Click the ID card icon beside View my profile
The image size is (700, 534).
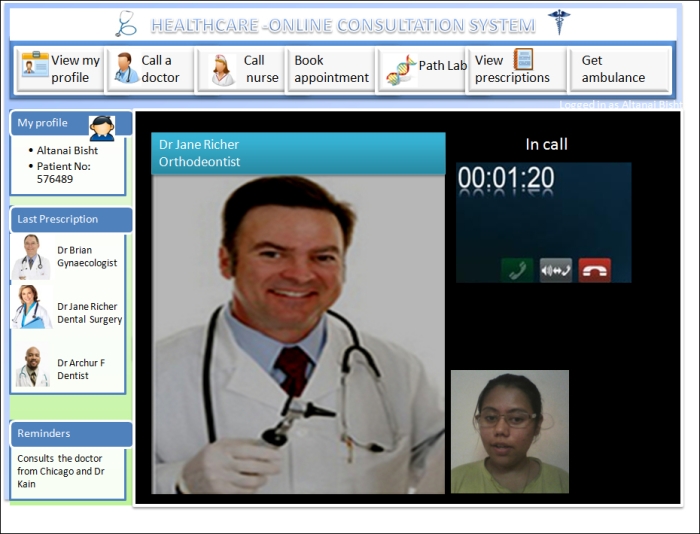35,65
